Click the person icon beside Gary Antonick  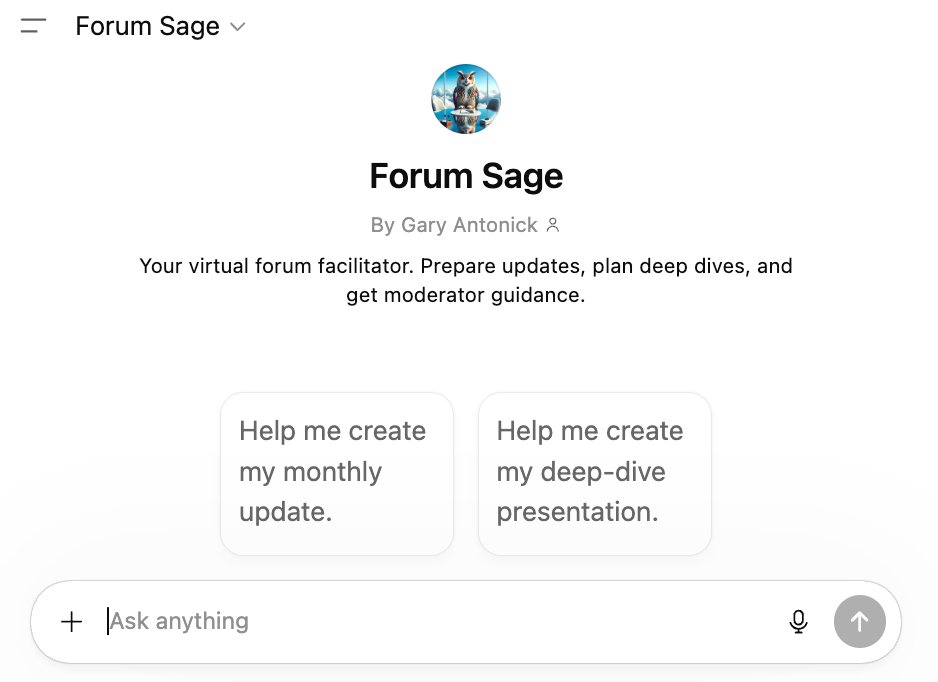[x=553, y=225]
